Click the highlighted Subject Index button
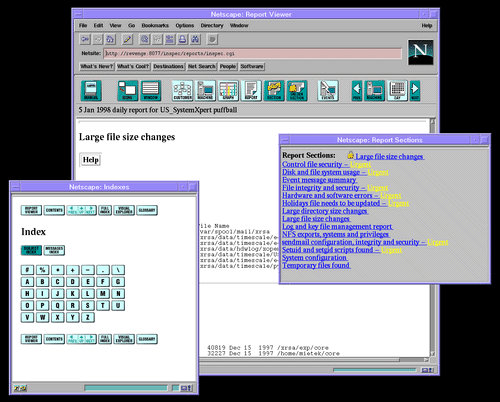Screen dimensions: 500x402 pos(31,250)
